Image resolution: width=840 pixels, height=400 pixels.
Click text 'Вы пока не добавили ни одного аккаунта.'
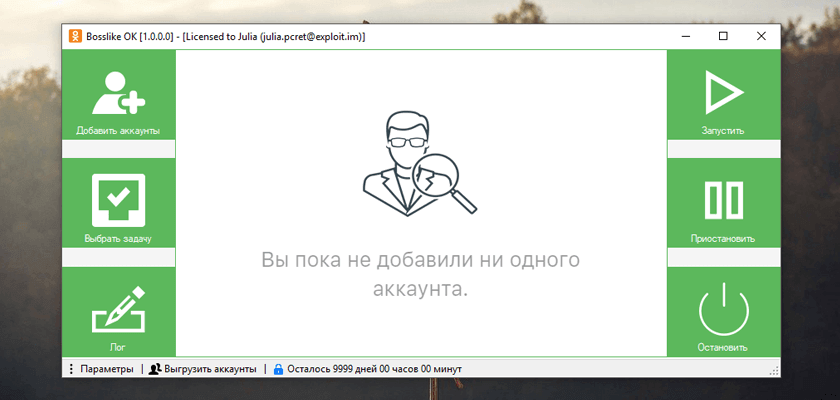click(x=421, y=274)
